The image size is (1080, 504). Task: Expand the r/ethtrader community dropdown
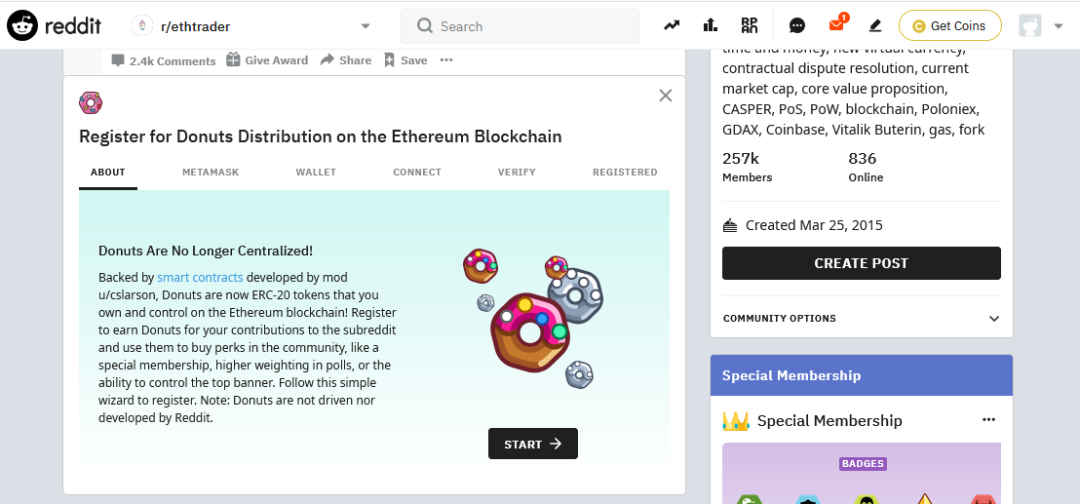pos(366,26)
